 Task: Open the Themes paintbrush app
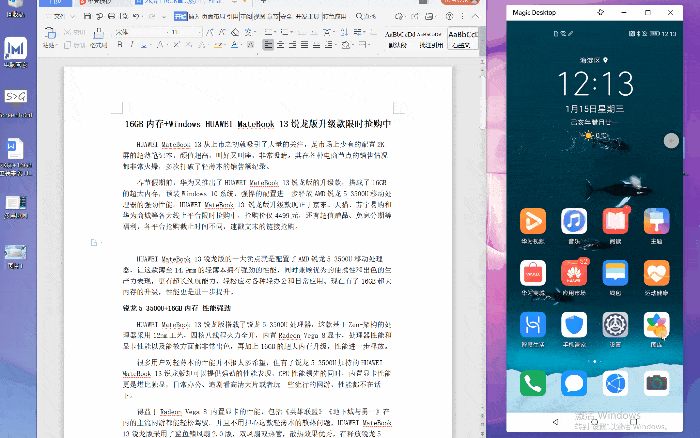click(x=657, y=223)
